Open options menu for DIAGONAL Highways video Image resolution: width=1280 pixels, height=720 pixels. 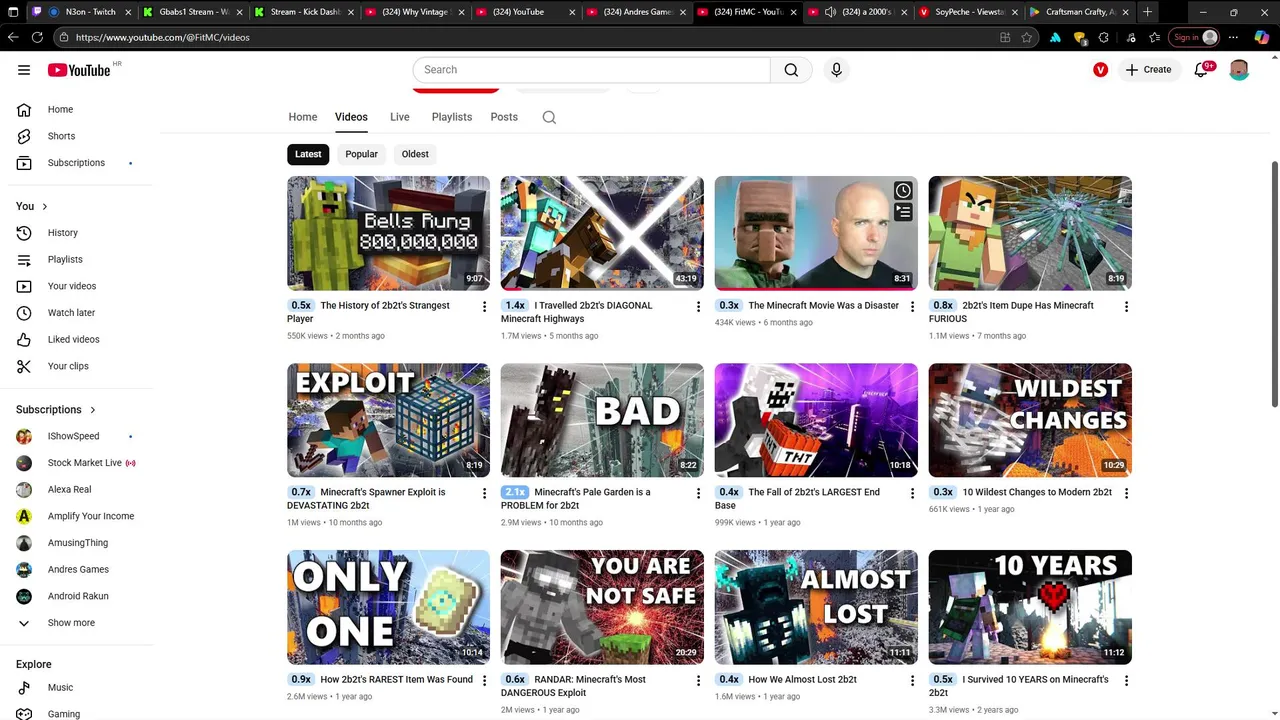point(698,306)
